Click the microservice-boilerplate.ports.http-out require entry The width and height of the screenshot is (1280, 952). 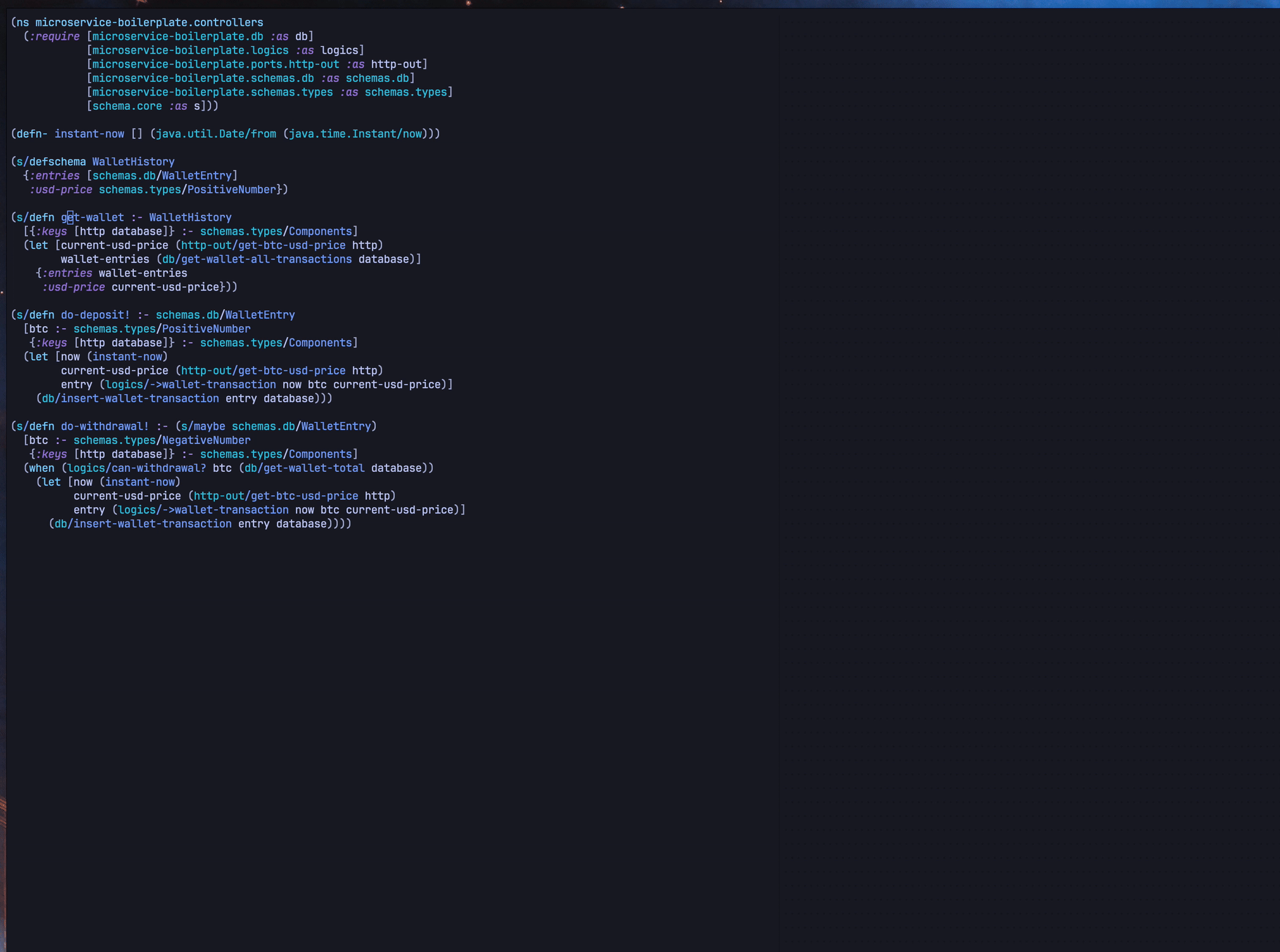pyautogui.click(x=215, y=64)
